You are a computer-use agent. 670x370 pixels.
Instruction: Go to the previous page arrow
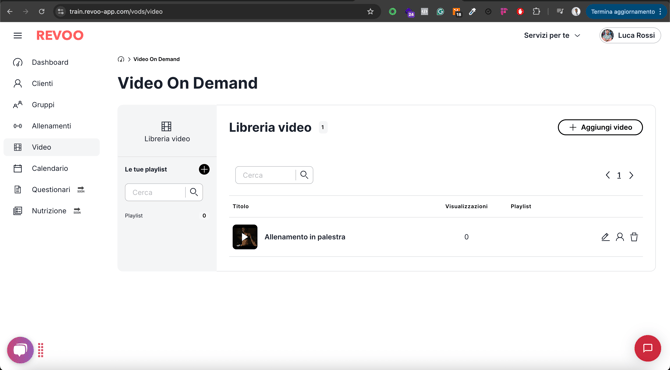pyautogui.click(x=608, y=175)
